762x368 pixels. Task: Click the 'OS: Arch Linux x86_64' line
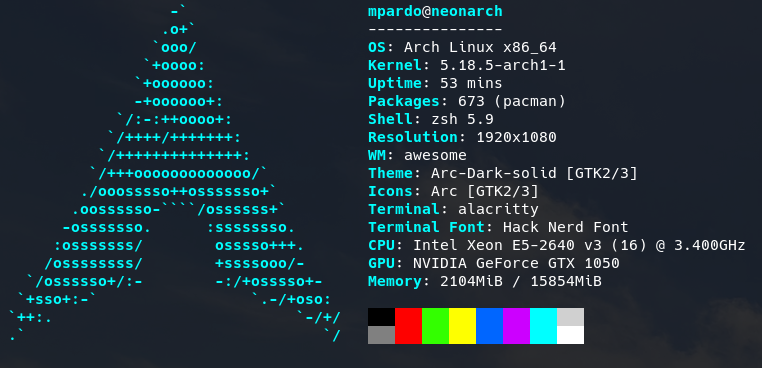pos(462,48)
